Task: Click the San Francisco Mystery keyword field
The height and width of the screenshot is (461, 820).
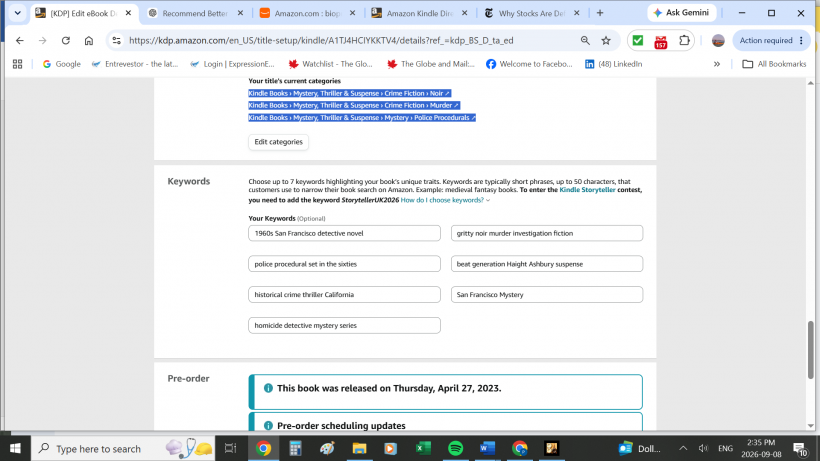Action: click(x=546, y=294)
